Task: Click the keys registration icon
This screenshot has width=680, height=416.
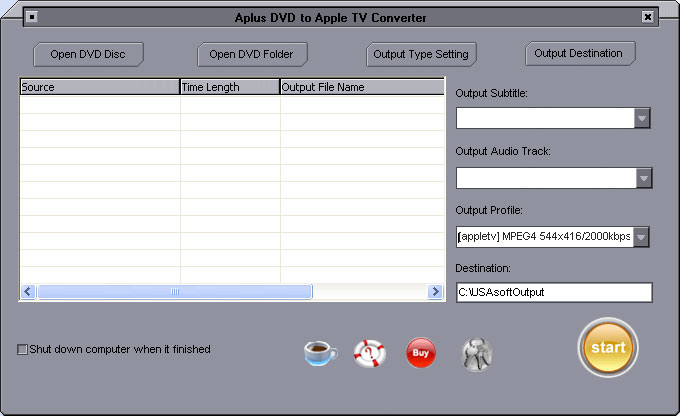Action: click(x=477, y=354)
